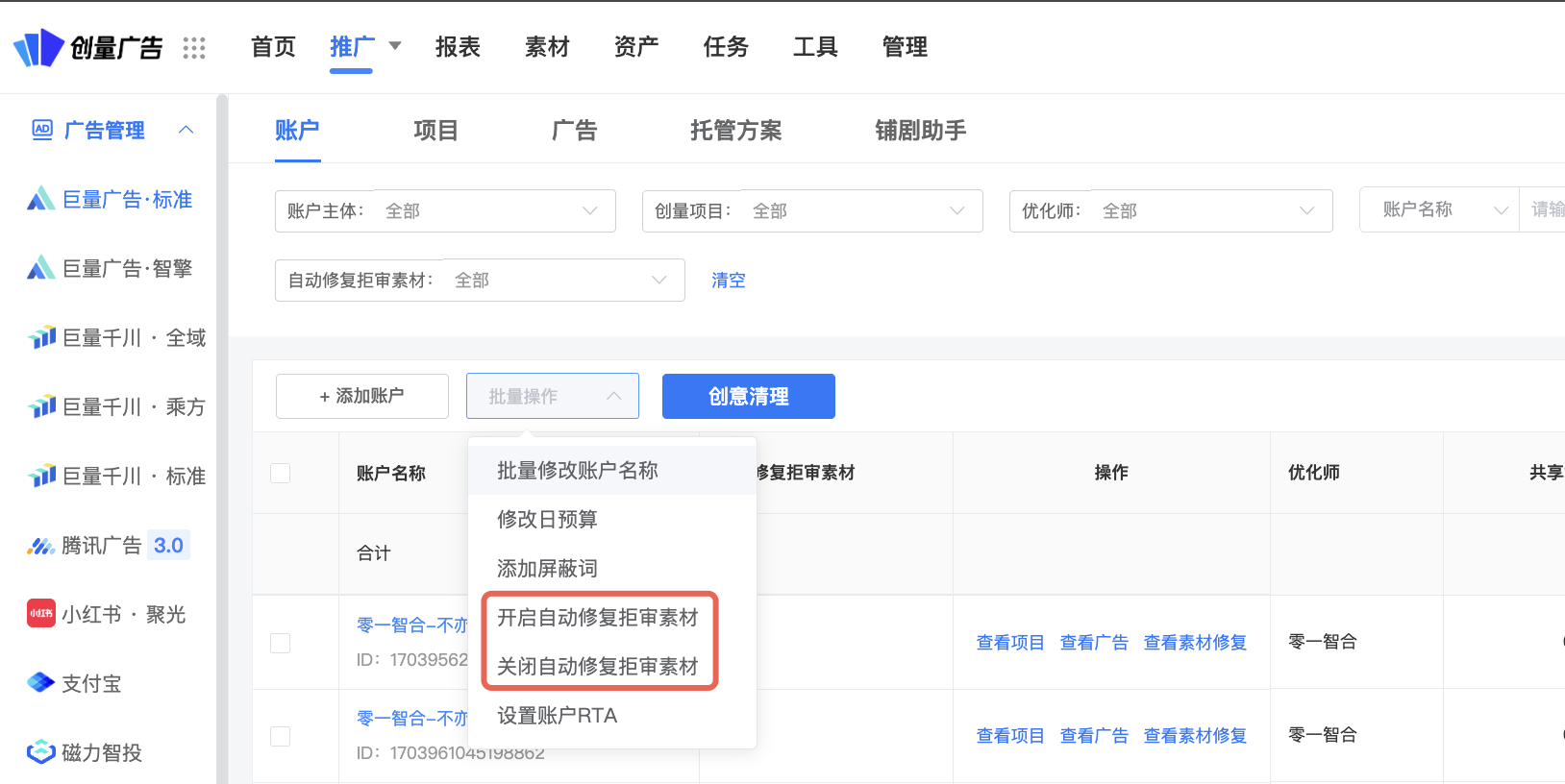Switch to the 项目 tab

click(436, 131)
